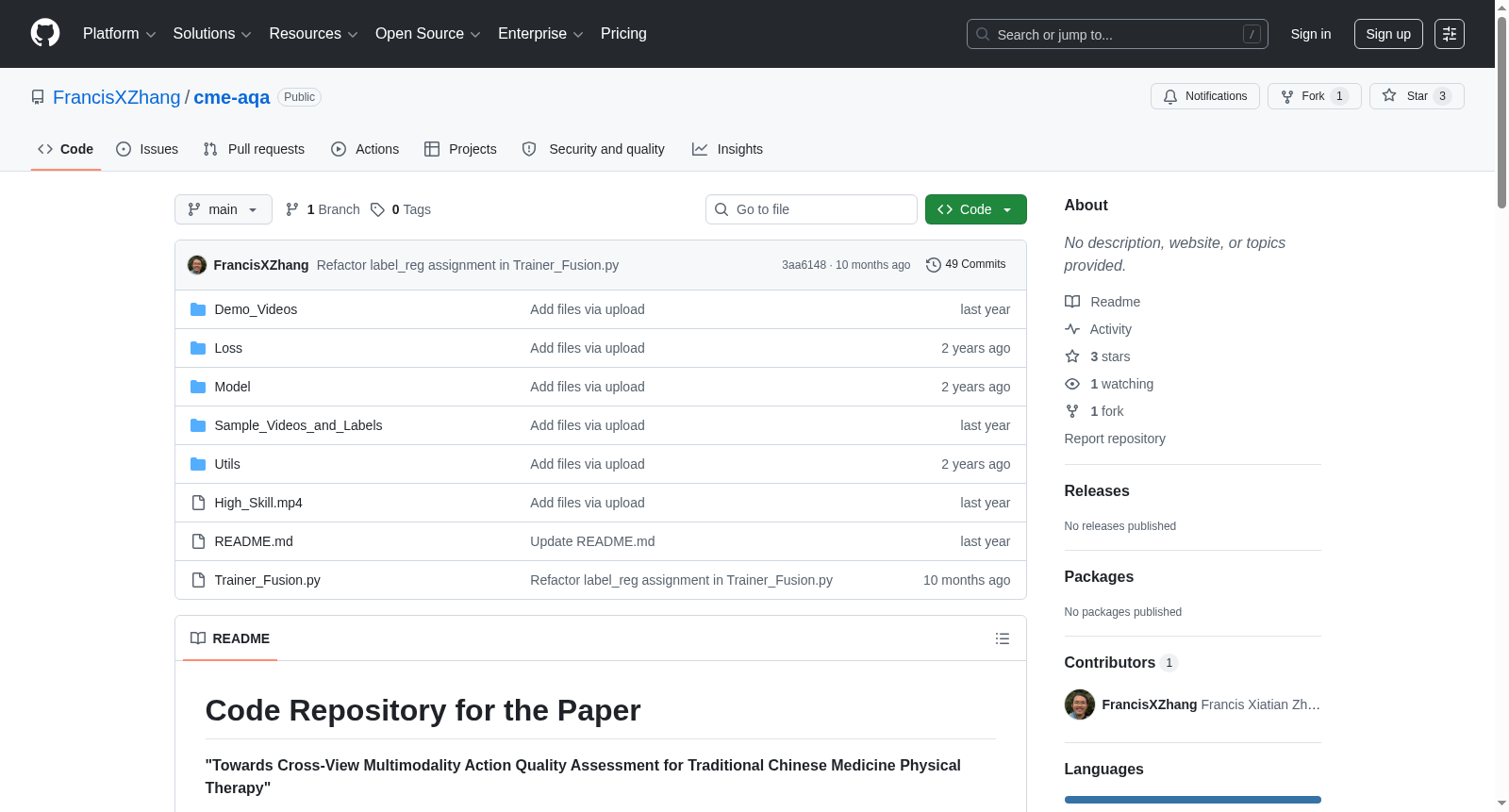Expand the Resources menu
1509x812 pixels.
(313, 34)
